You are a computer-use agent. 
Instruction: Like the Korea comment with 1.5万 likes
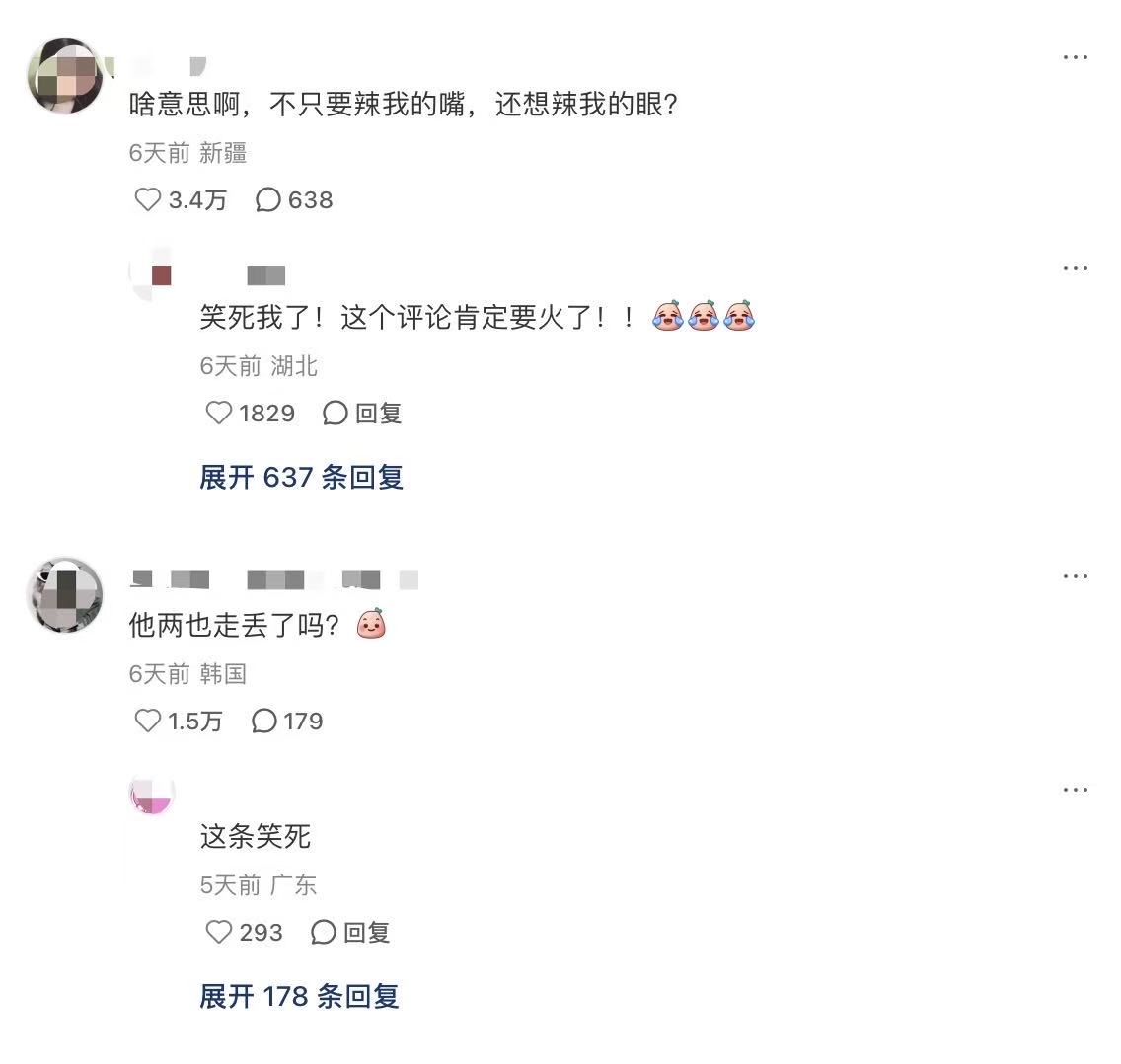pos(148,721)
